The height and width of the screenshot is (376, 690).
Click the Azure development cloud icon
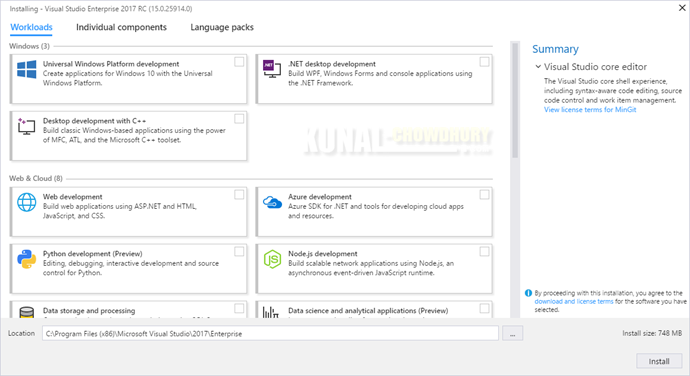(x=272, y=202)
